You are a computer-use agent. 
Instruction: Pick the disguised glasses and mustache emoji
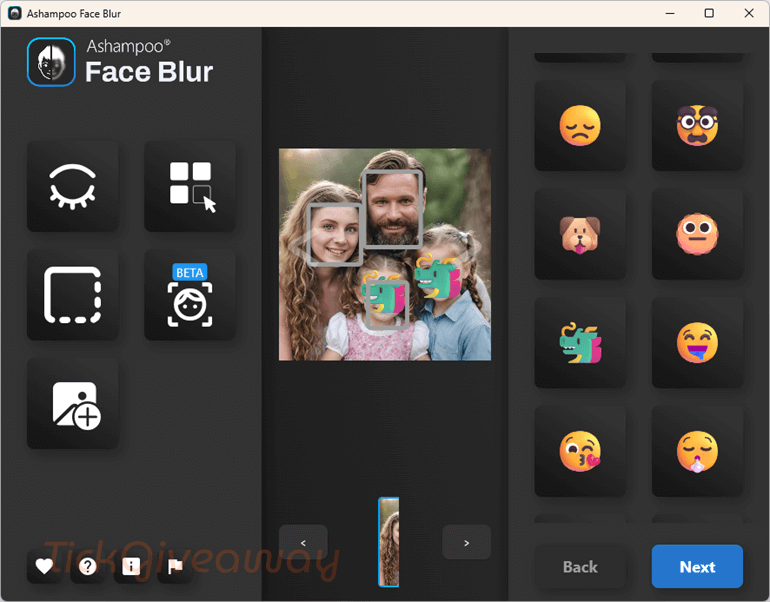click(697, 126)
